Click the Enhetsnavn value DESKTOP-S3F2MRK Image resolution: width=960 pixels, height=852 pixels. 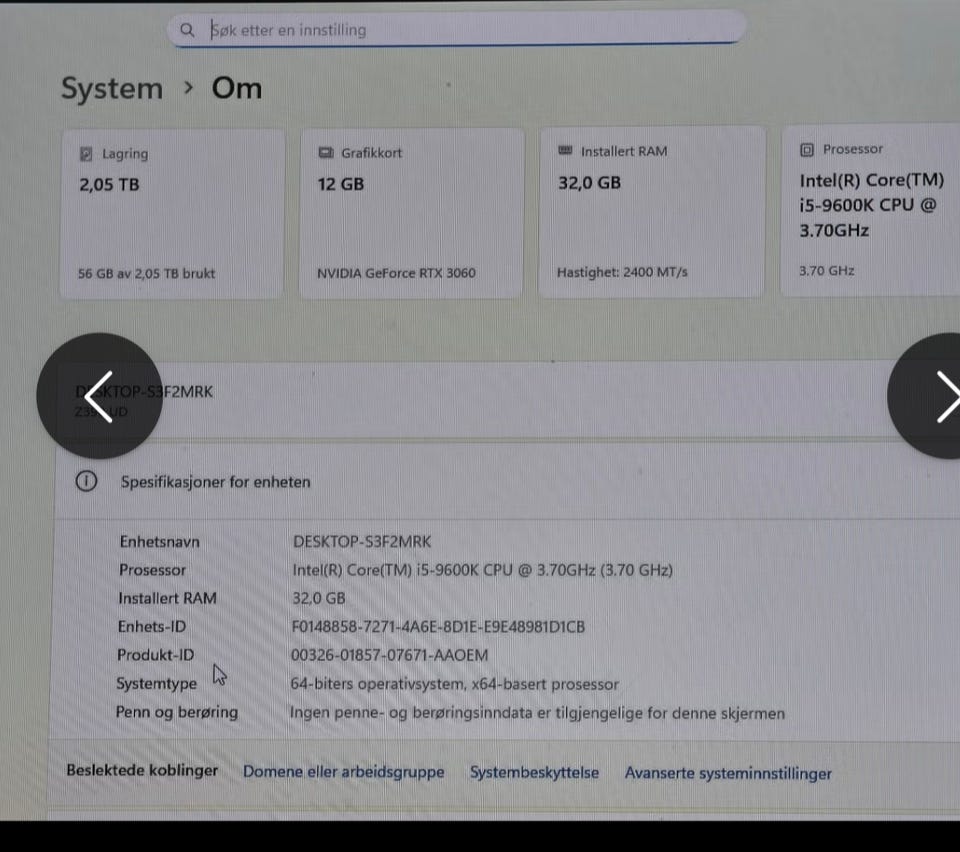tap(362, 542)
